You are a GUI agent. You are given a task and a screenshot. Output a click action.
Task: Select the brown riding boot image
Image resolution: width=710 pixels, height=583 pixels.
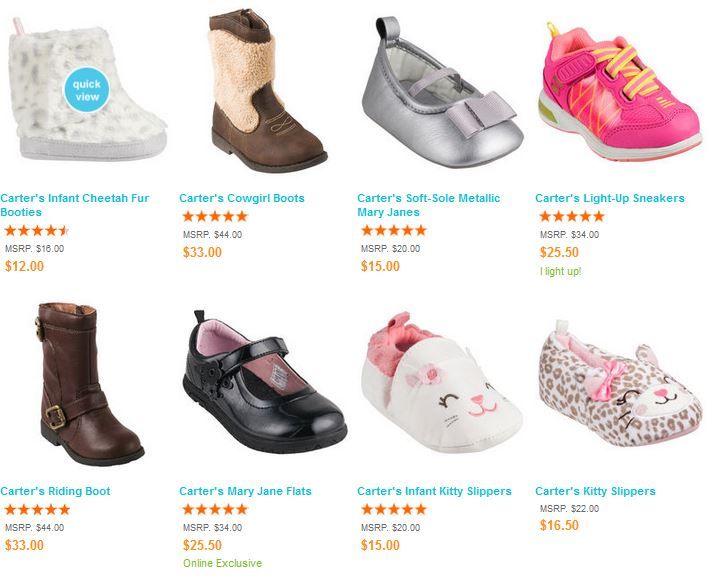click(90, 384)
